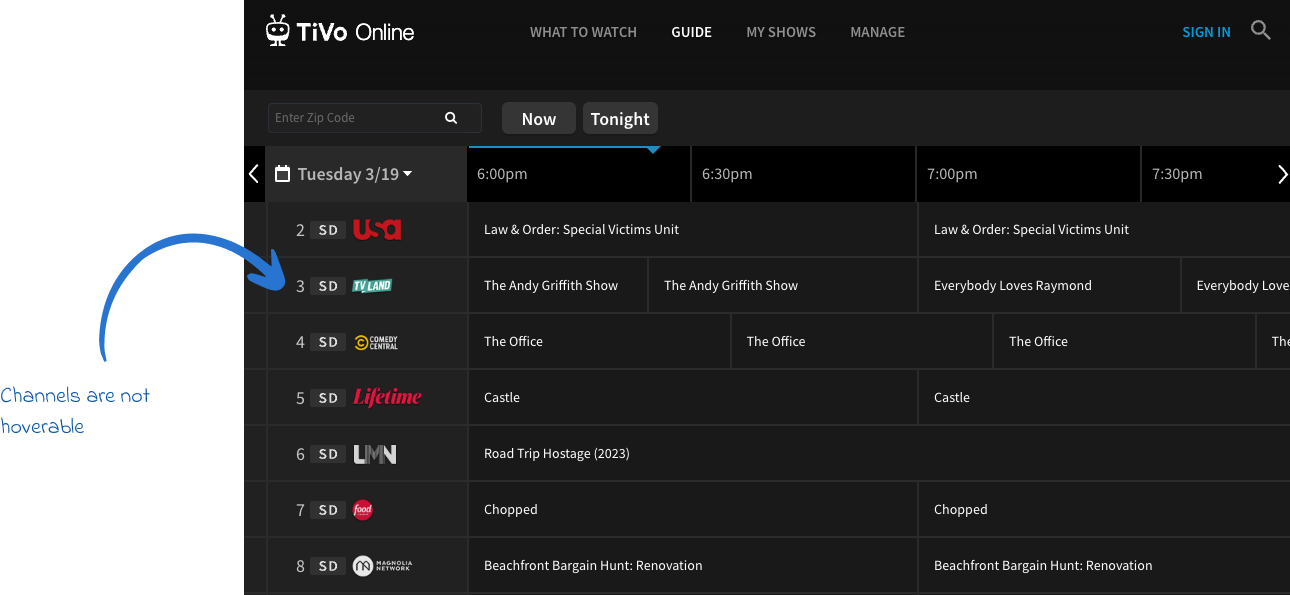Click the SD badge on channel 2
1290x595 pixels.
[x=328, y=230]
